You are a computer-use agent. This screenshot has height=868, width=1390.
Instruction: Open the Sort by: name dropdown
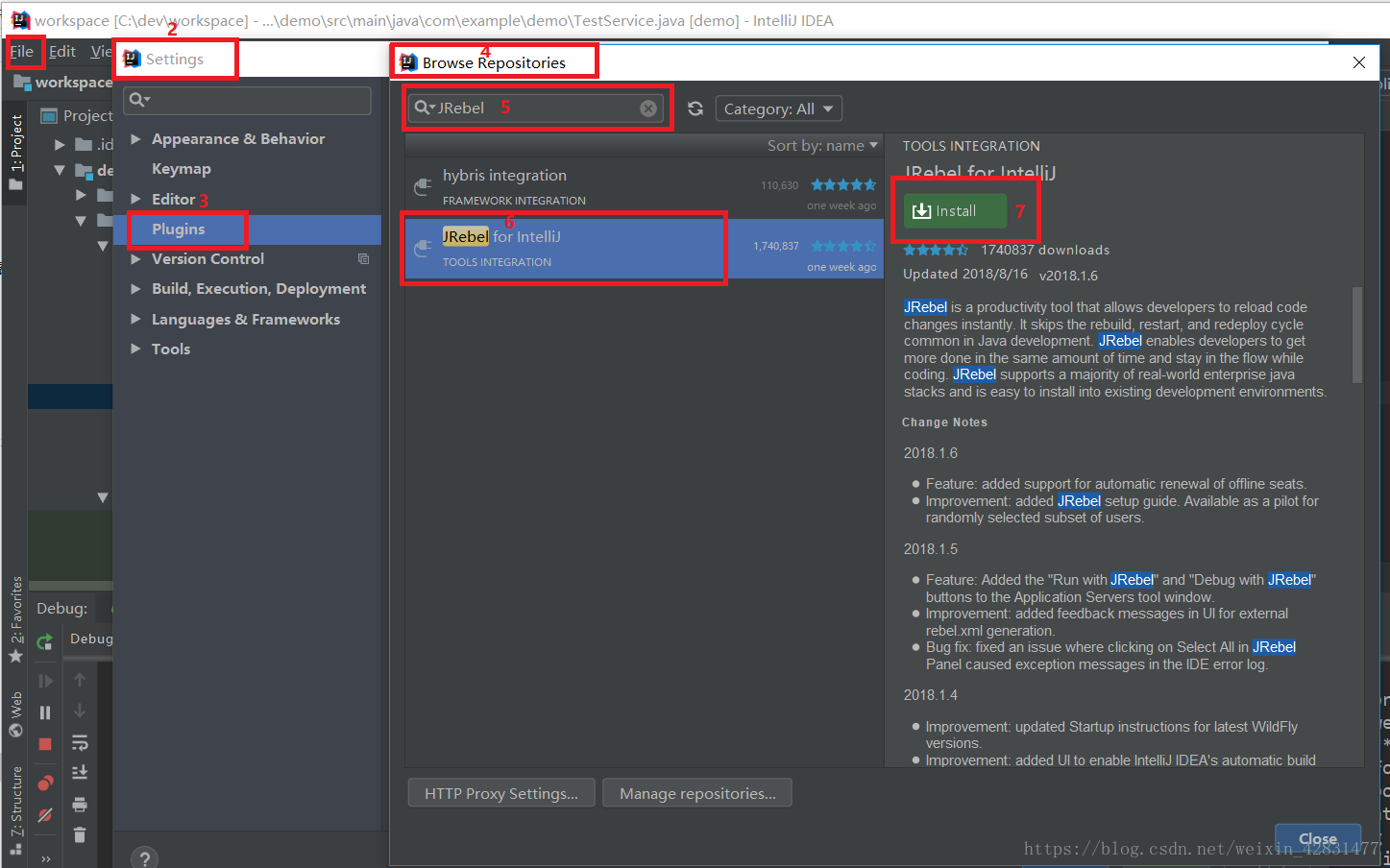coord(822,145)
